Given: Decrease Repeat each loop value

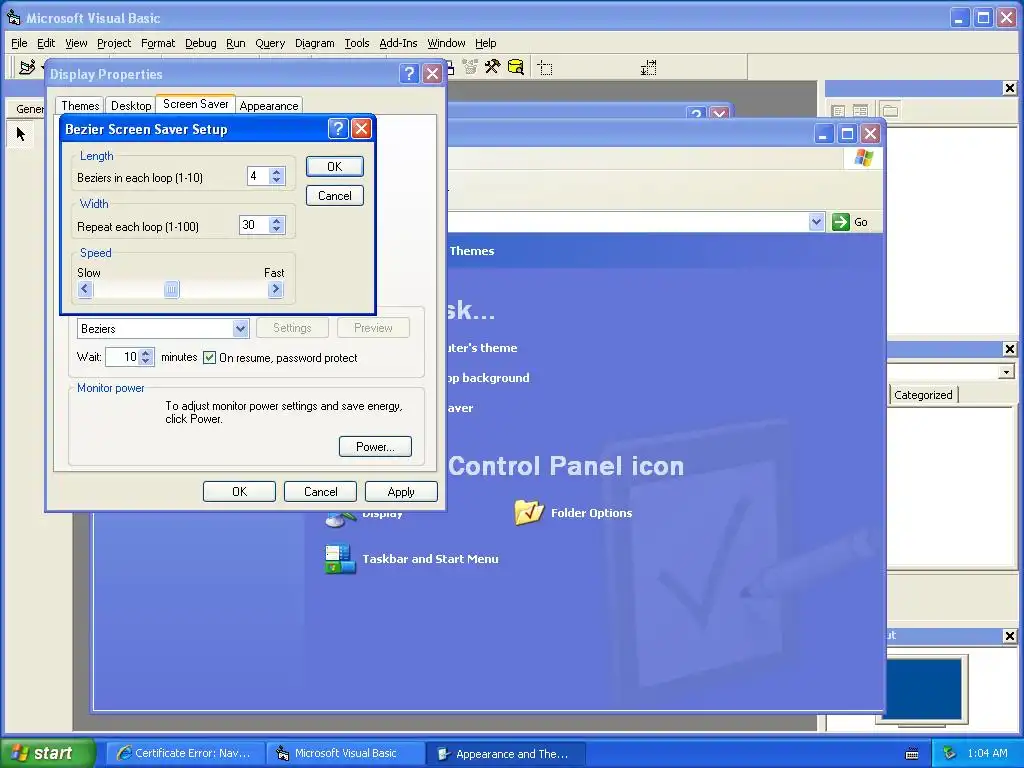Looking at the screenshot, I should click(277, 229).
